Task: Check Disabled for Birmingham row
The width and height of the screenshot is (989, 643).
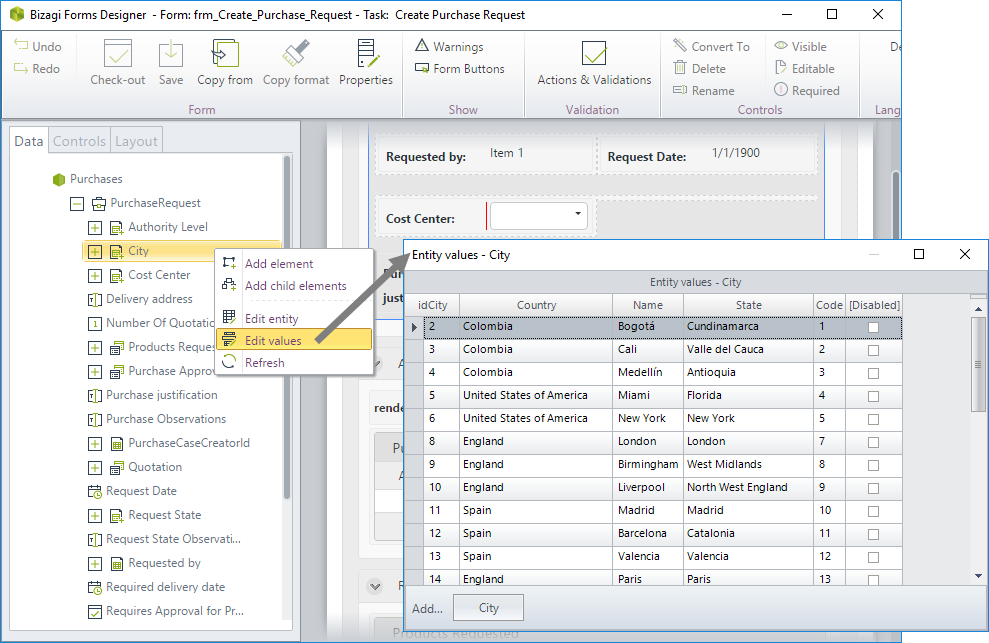Action: click(873, 465)
